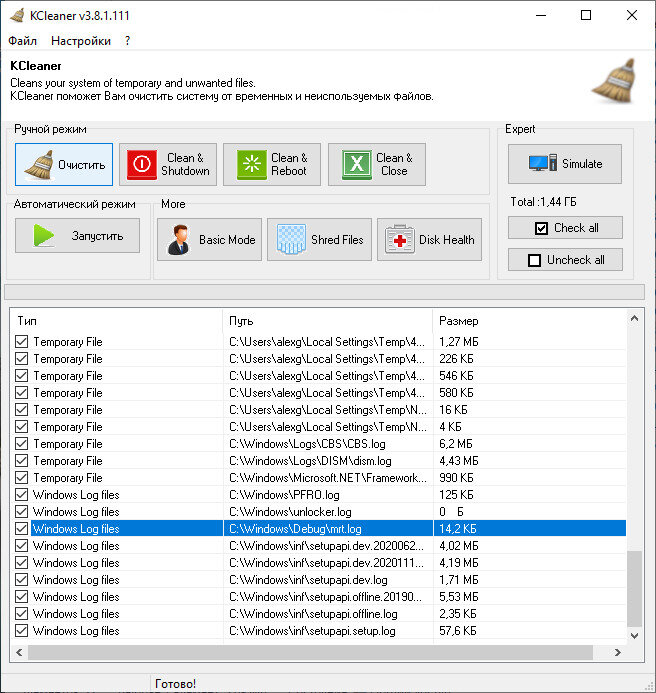
Task: Click the broom icon on Очистить button
Action: point(39,164)
